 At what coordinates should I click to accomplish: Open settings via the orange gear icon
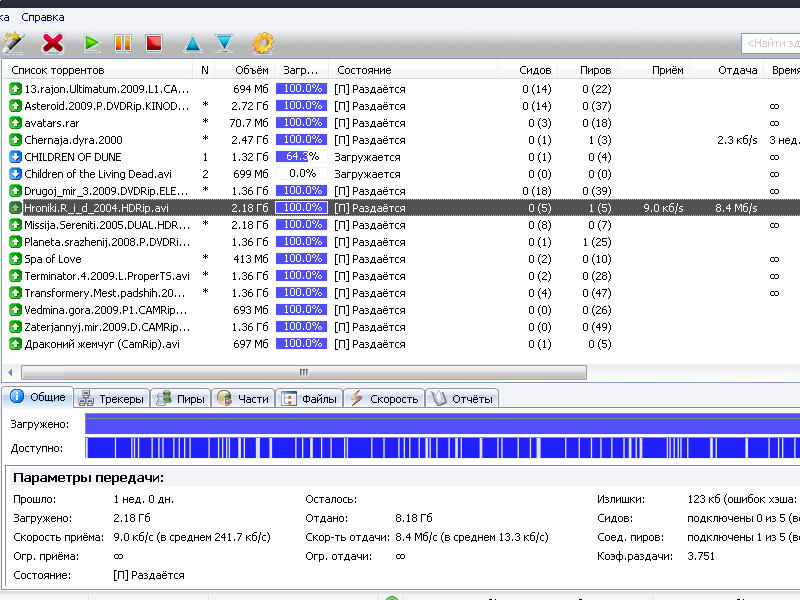[263, 43]
